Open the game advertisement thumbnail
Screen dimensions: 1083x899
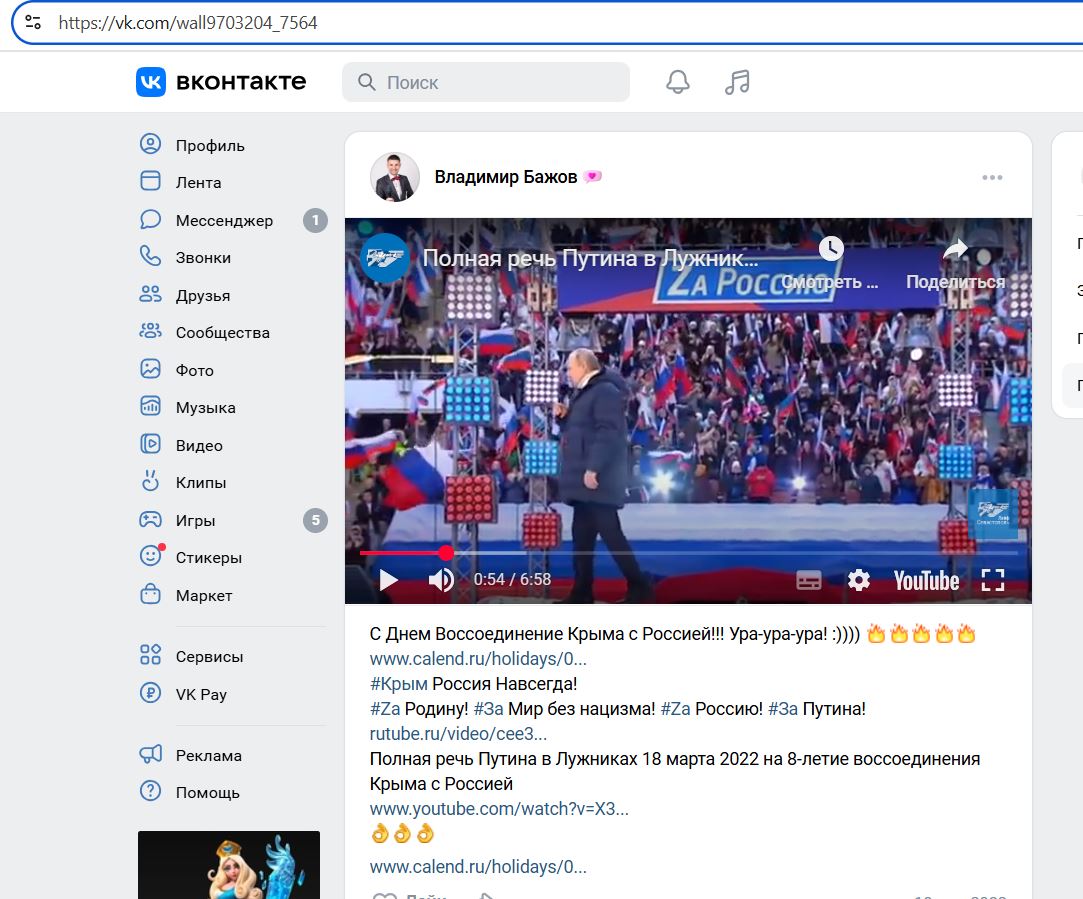click(x=229, y=864)
